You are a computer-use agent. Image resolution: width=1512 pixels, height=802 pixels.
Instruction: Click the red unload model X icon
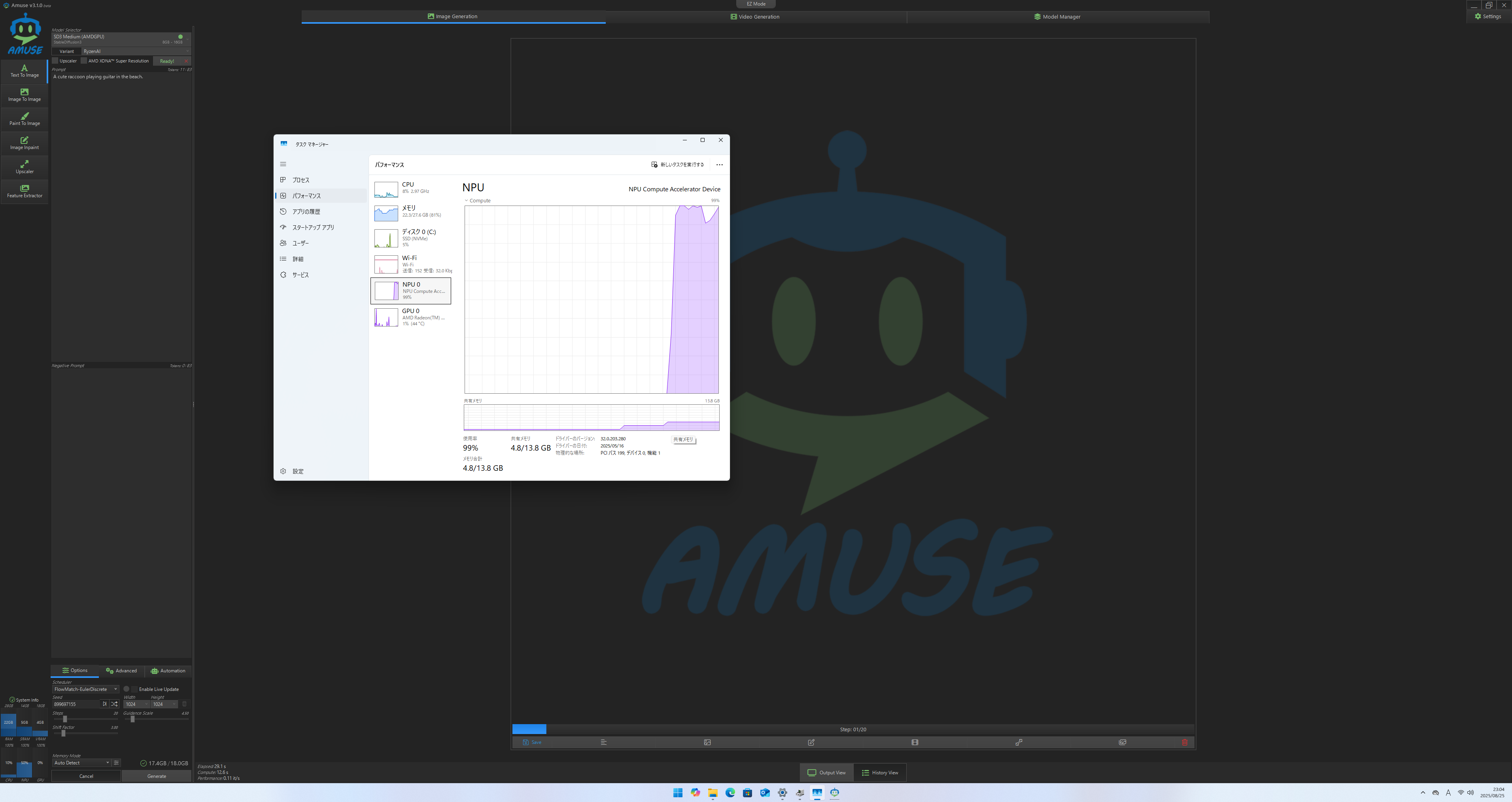click(x=186, y=61)
